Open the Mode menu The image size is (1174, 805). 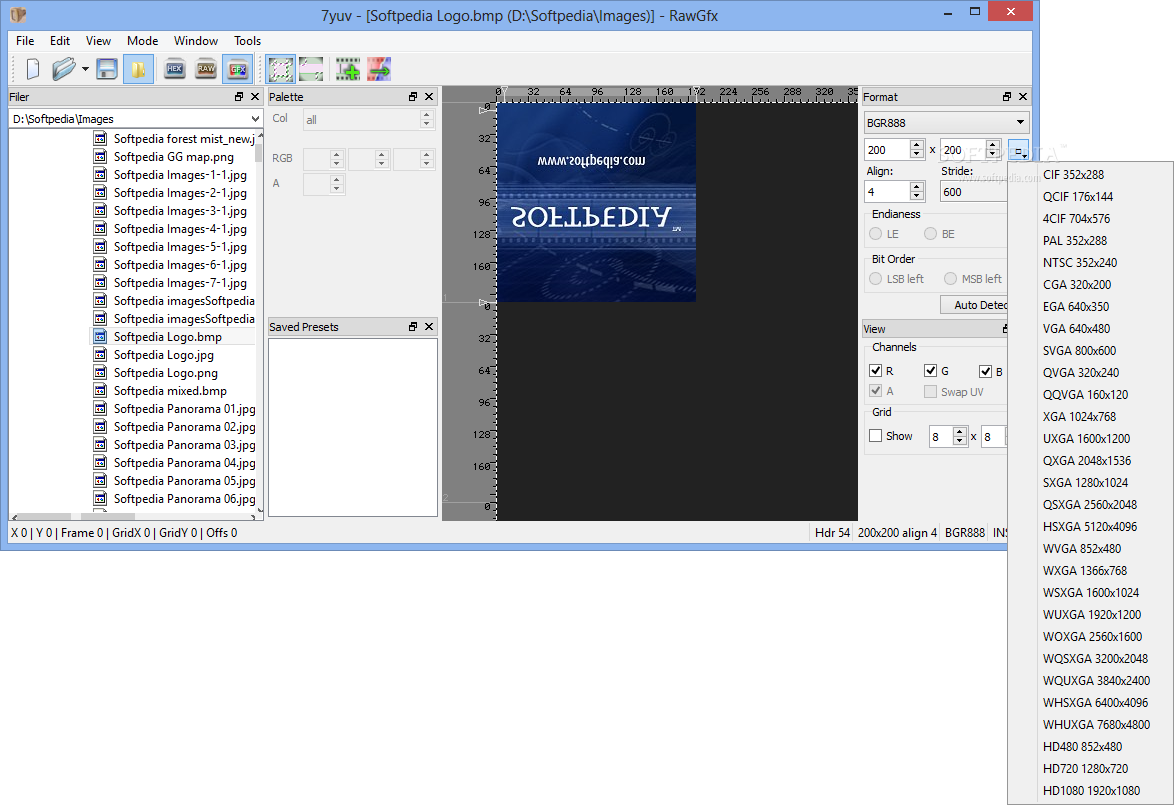[x=142, y=40]
